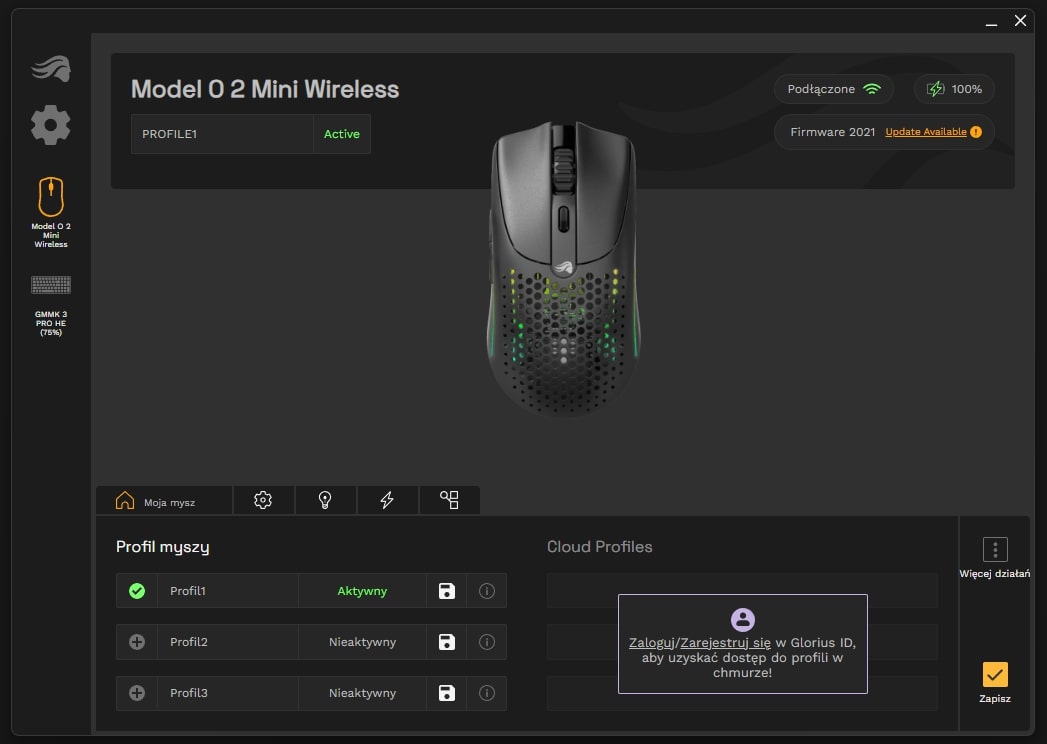Click the Profil myszy heading
The width and height of the screenshot is (1047, 744).
point(162,547)
